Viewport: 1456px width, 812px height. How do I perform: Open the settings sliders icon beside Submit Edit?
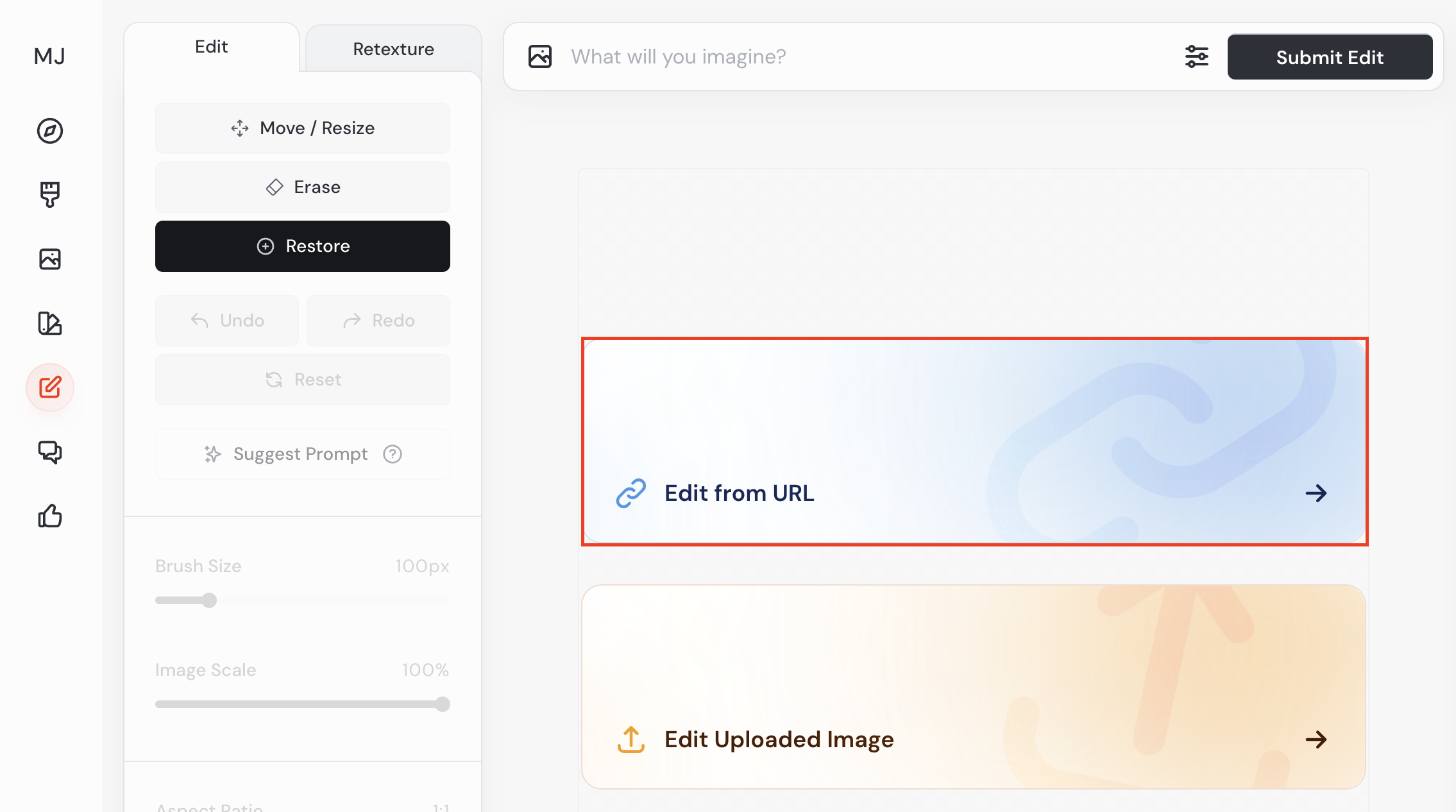(1196, 56)
